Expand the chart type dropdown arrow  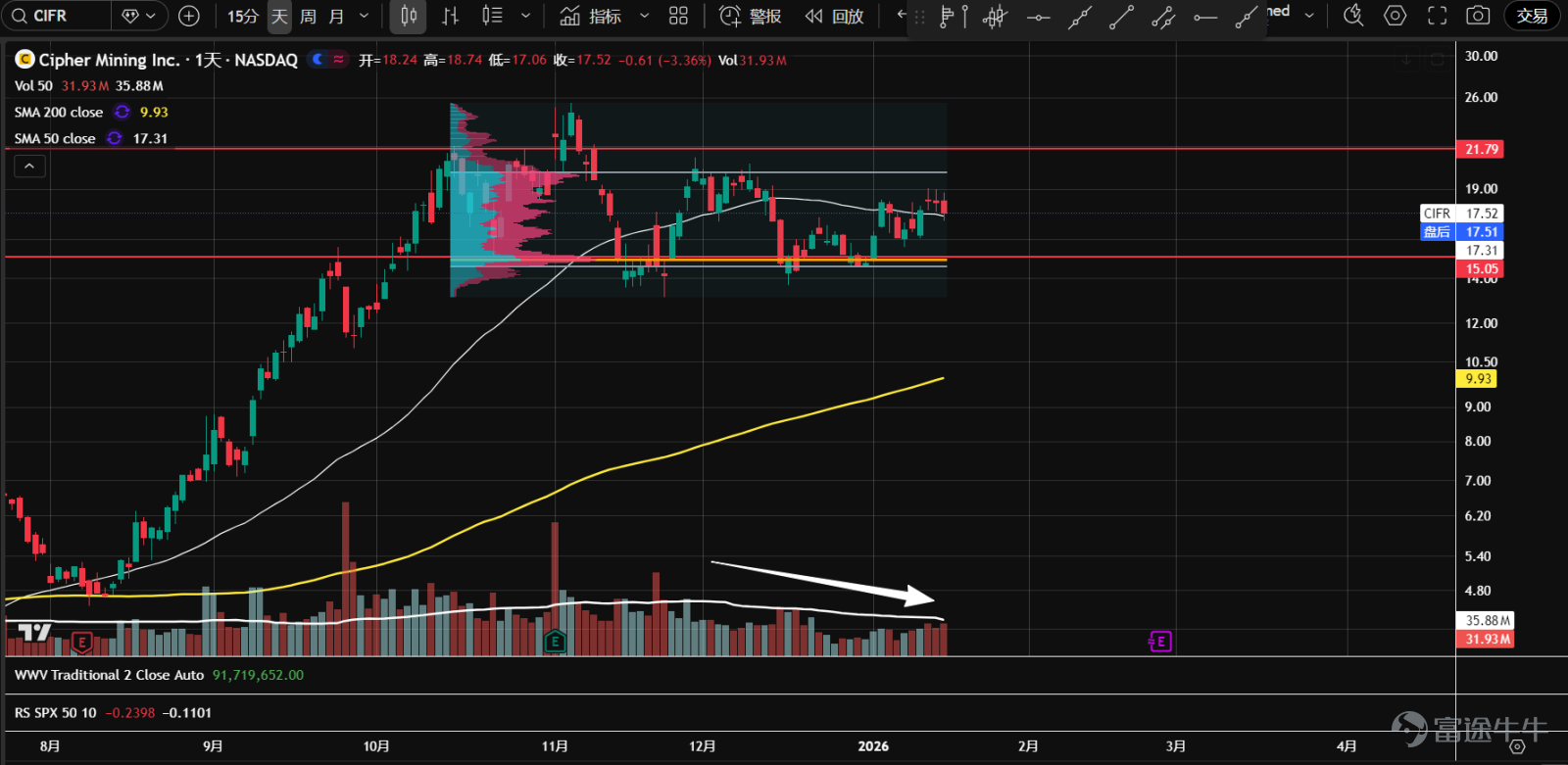click(525, 16)
